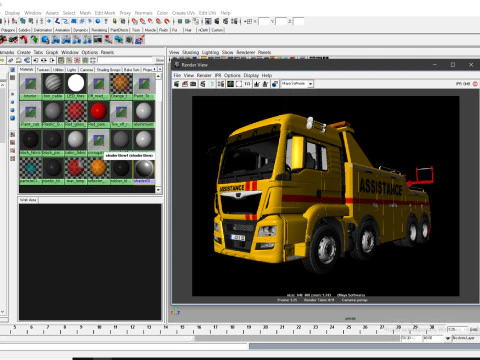Click Render Region icon in Render View toolbar
The image size is (480, 360).
point(185,84)
